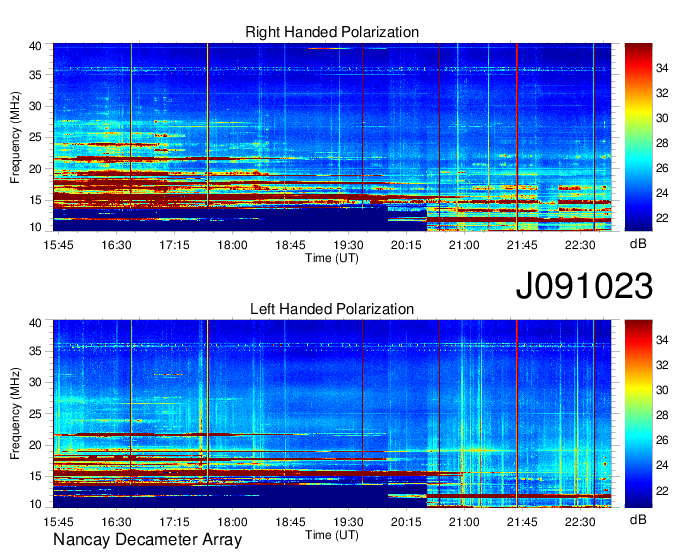This screenshot has width=680, height=552.
Task: Click the 'dB' unit label of Left Handed color bar
Action: point(638,519)
